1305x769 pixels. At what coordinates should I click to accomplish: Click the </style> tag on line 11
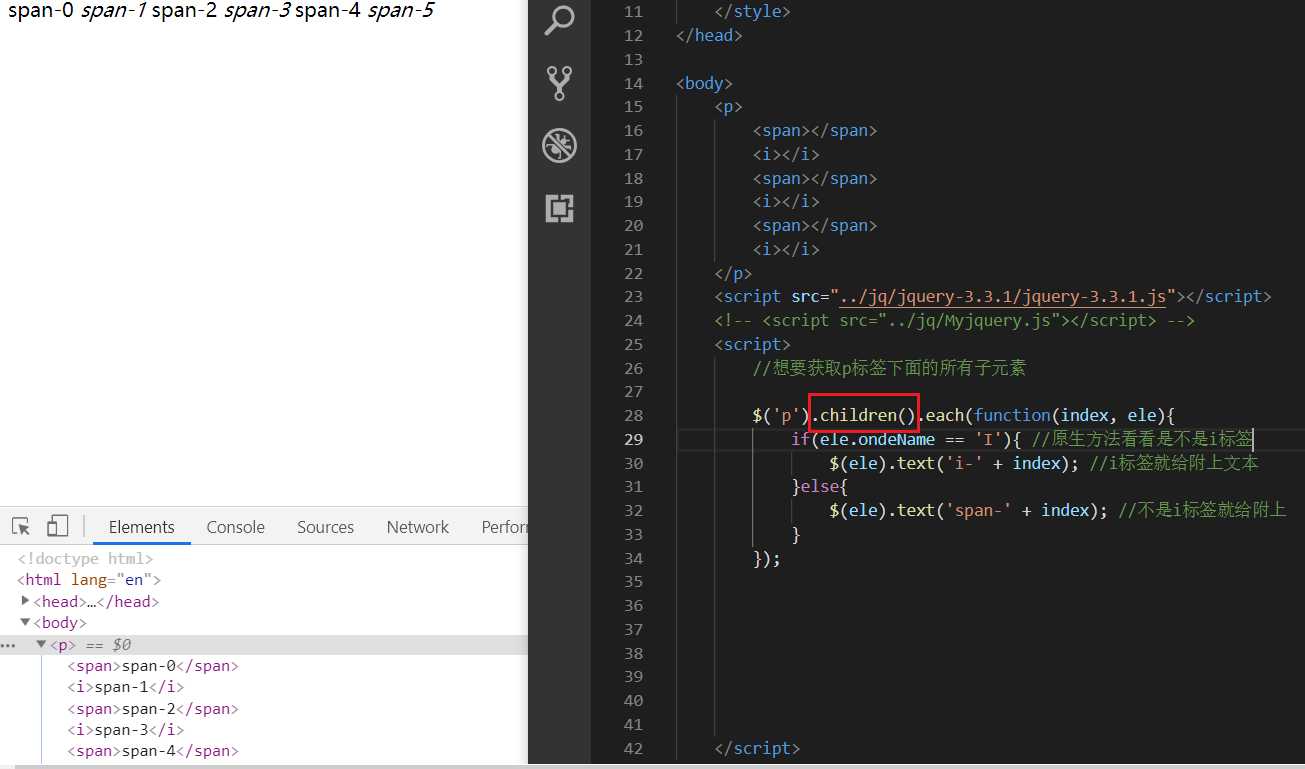[752, 11]
